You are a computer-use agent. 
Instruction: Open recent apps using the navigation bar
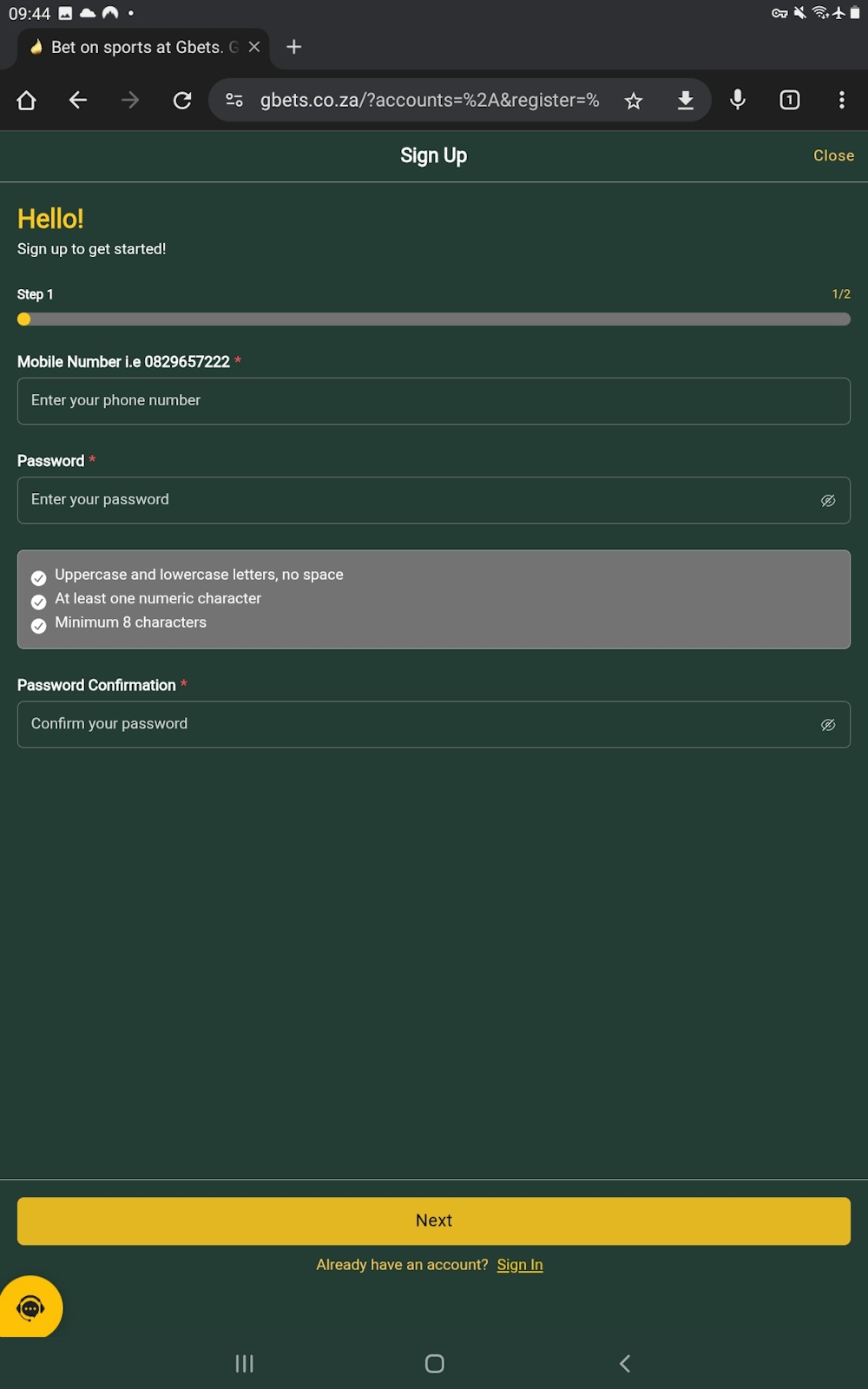point(244,1363)
